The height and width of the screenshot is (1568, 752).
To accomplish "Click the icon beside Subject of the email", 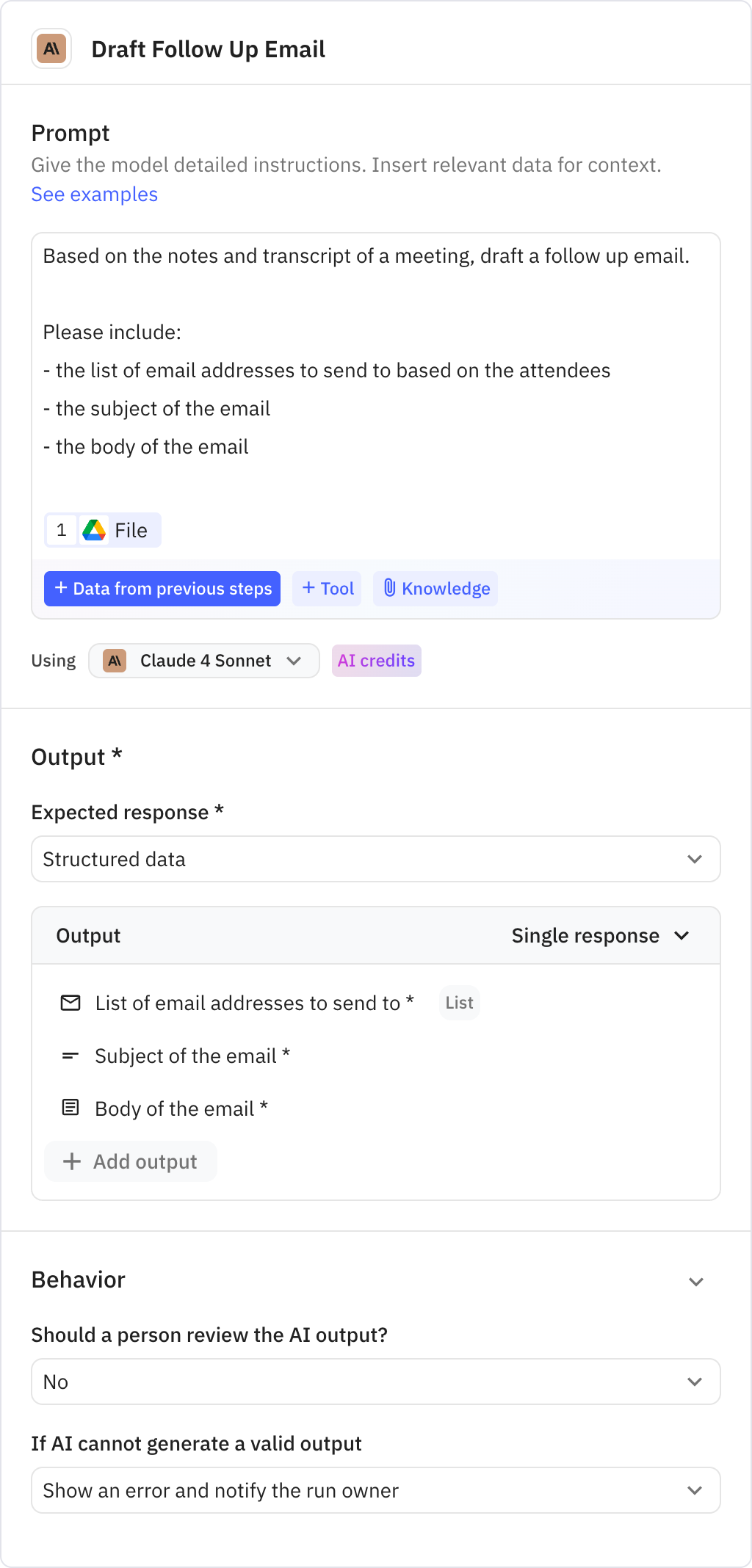I will tap(70, 1056).
